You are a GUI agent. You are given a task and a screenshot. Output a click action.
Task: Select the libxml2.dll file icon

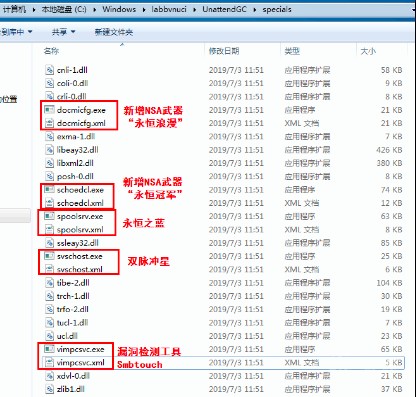tap(49, 163)
